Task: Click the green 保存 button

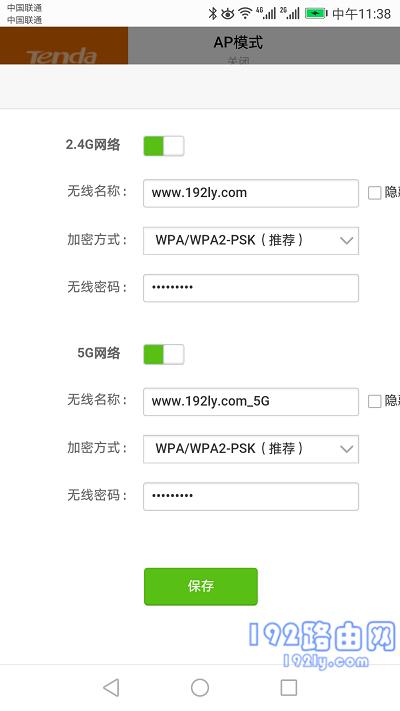Action: point(201,586)
